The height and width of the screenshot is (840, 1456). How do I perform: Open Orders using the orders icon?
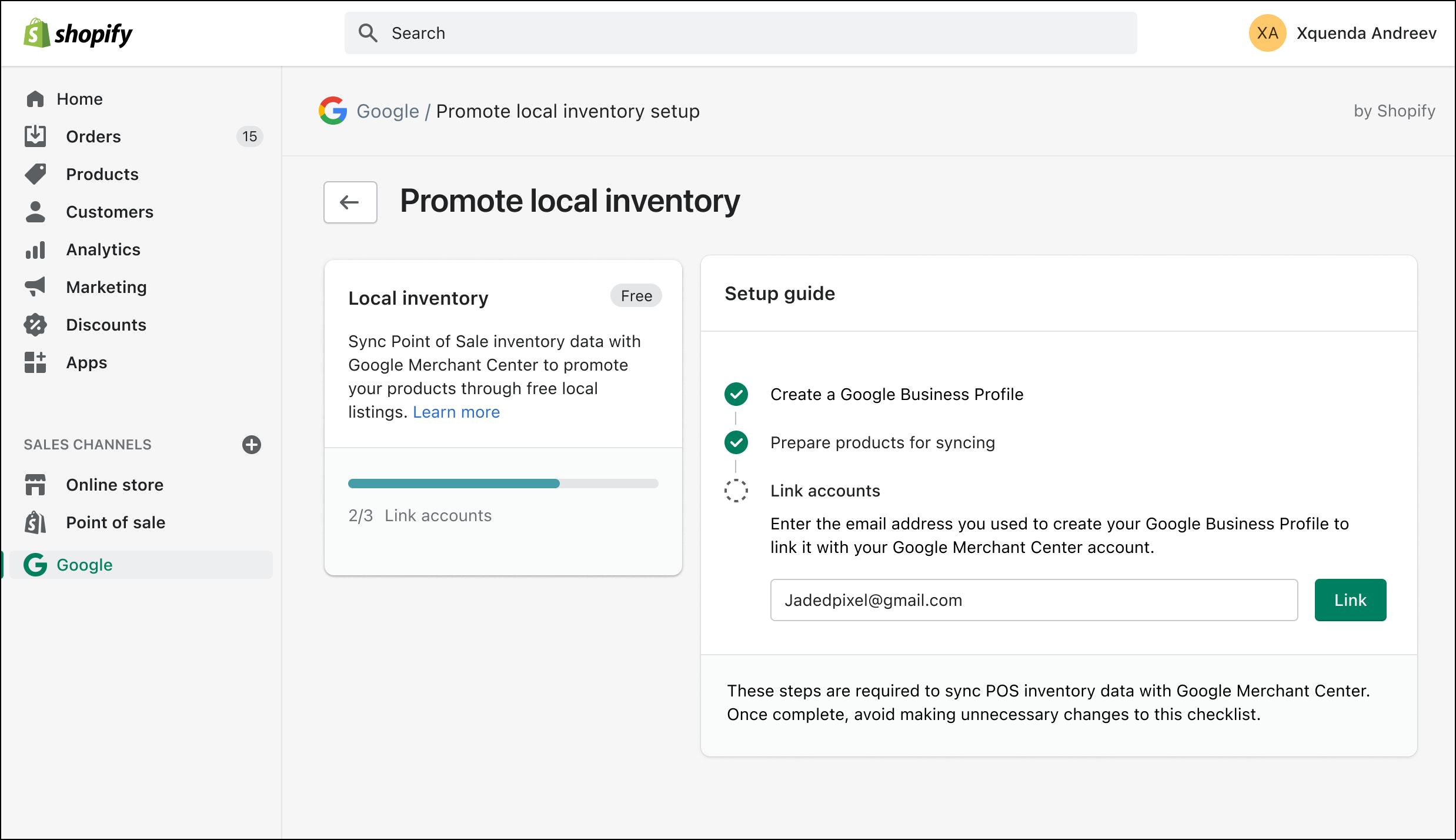coord(35,136)
